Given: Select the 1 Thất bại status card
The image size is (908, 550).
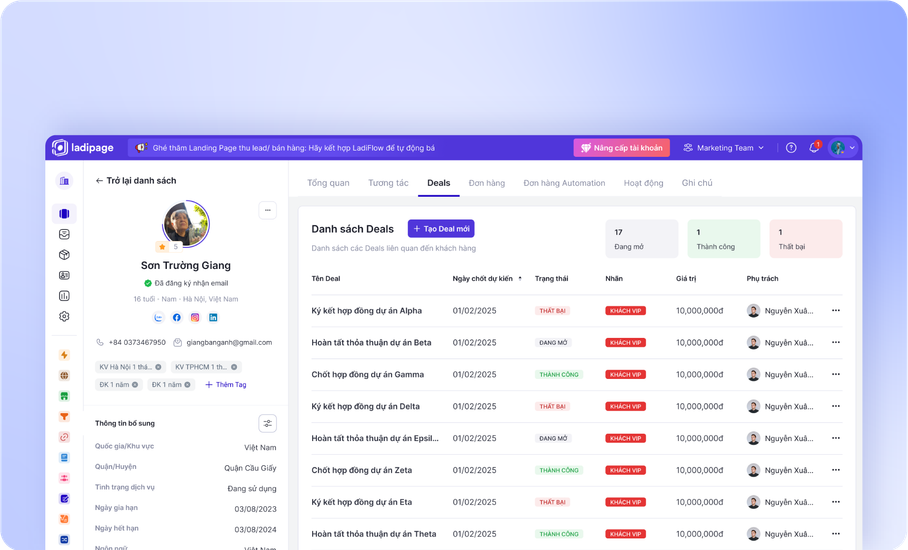Looking at the screenshot, I should 806,239.
